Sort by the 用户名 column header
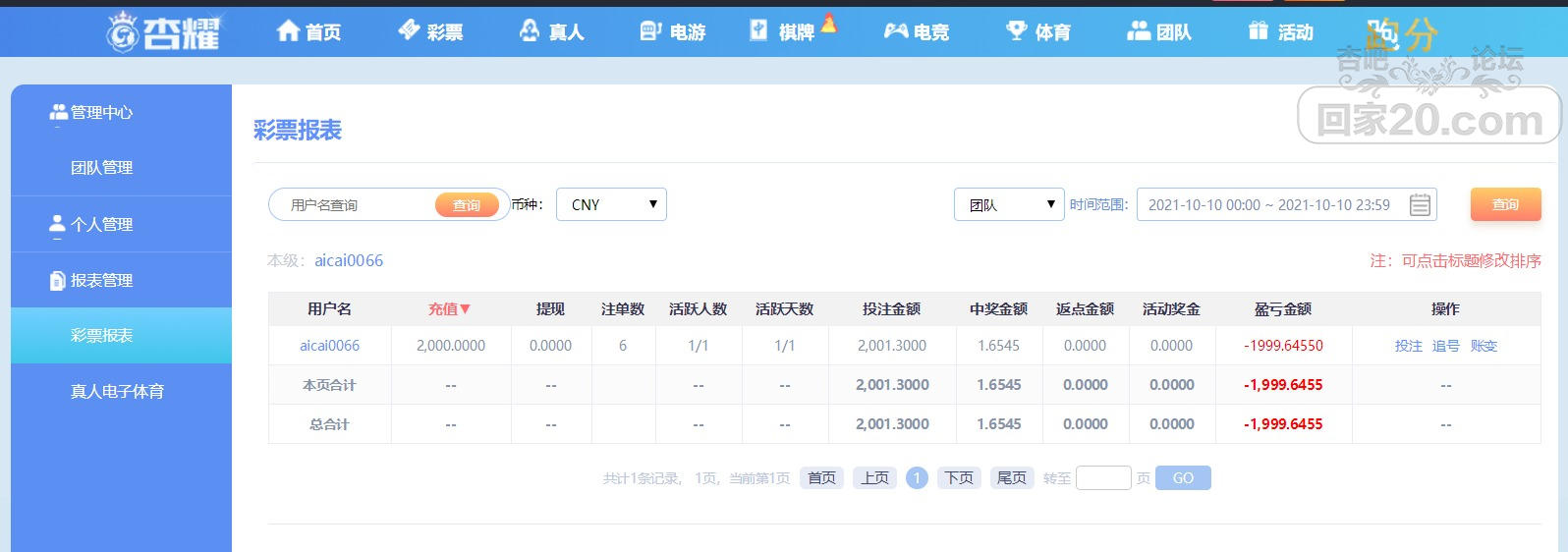Viewport: 1568px width, 552px height. [x=329, y=308]
